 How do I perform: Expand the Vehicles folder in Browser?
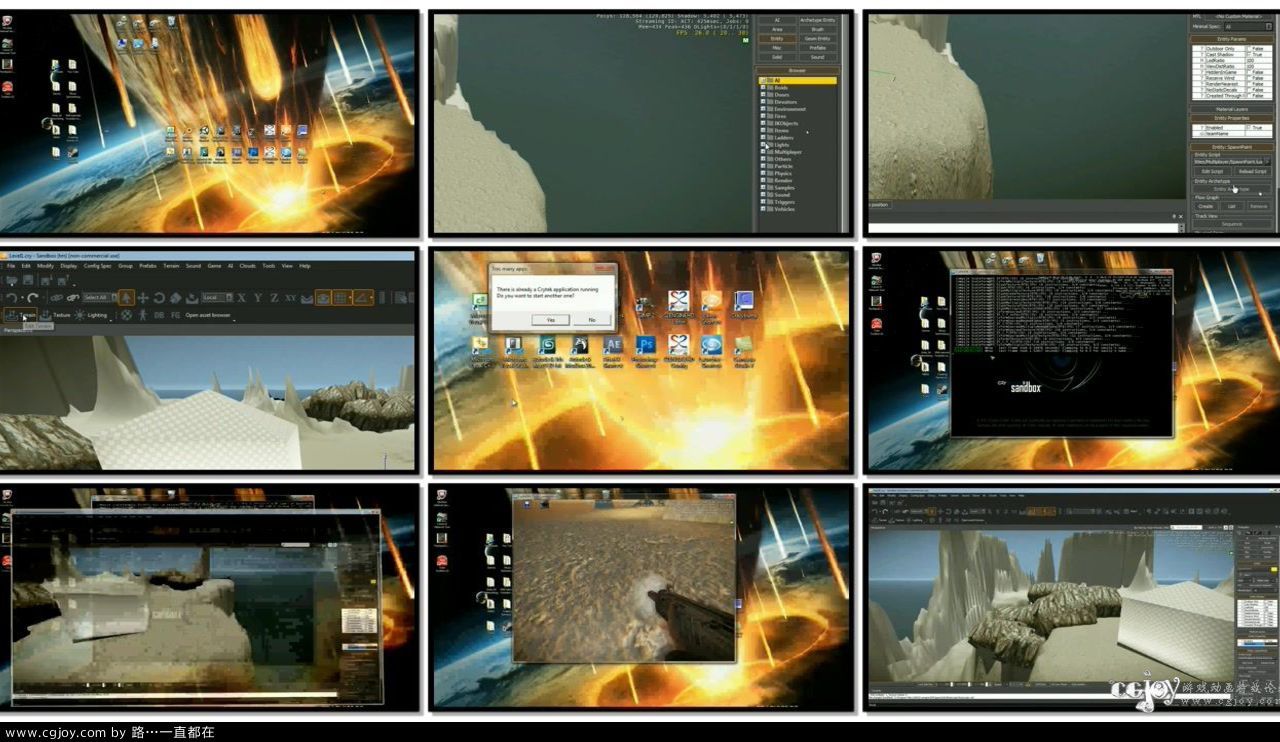coord(765,209)
